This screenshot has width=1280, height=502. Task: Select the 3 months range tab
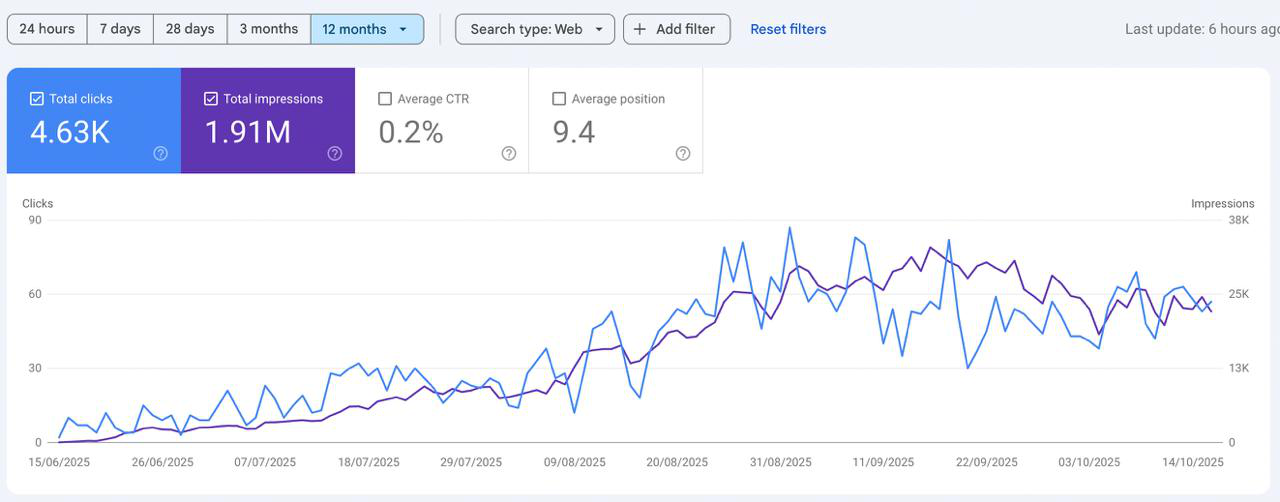(x=268, y=29)
